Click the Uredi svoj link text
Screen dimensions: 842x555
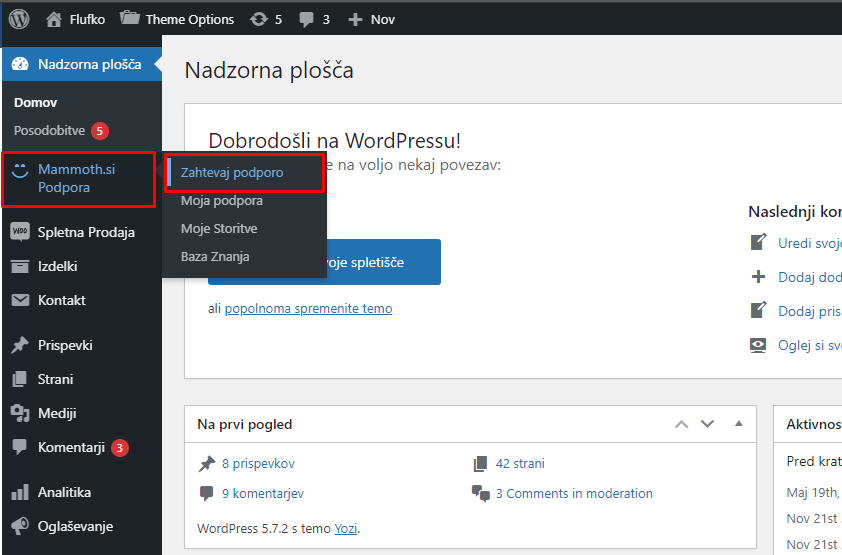coord(810,243)
